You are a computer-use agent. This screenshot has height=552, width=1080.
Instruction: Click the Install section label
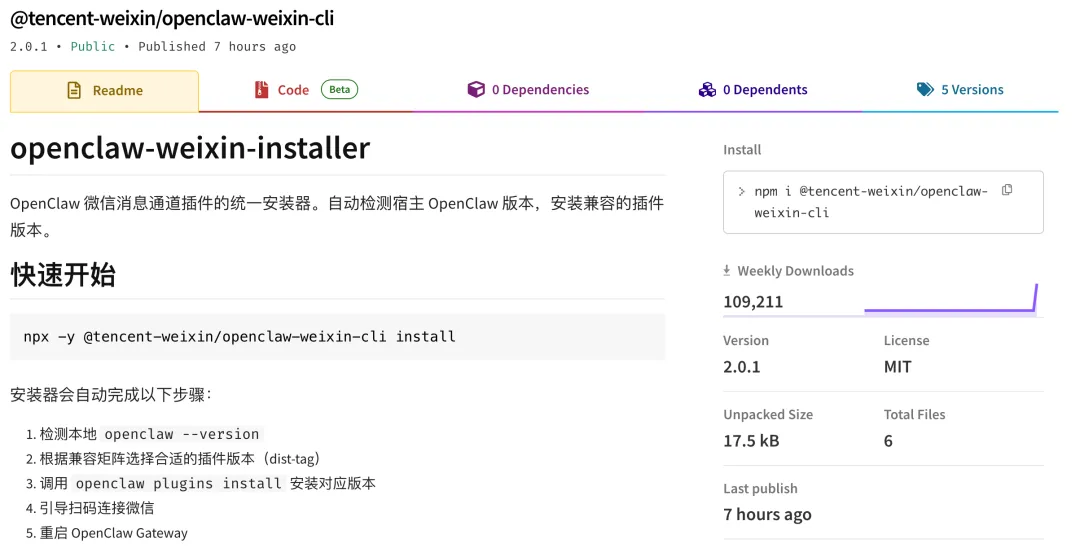[x=742, y=150]
